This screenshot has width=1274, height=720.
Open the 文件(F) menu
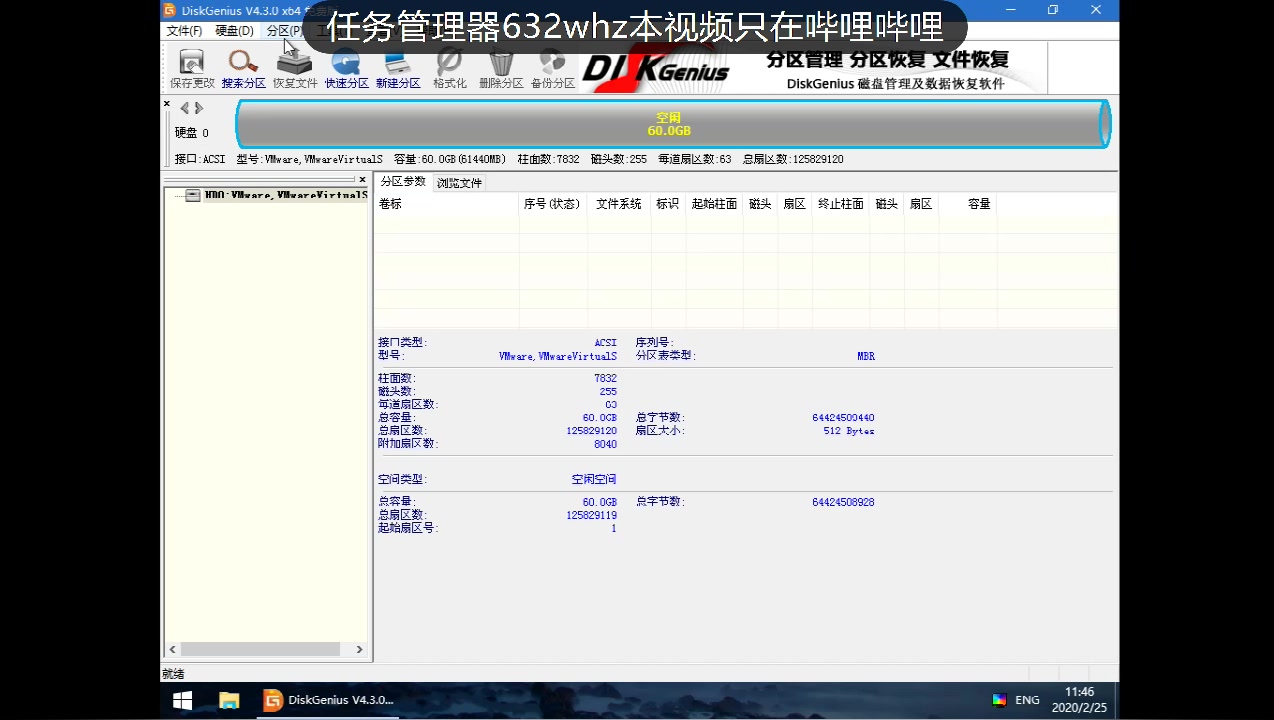(x=184, y=30)
